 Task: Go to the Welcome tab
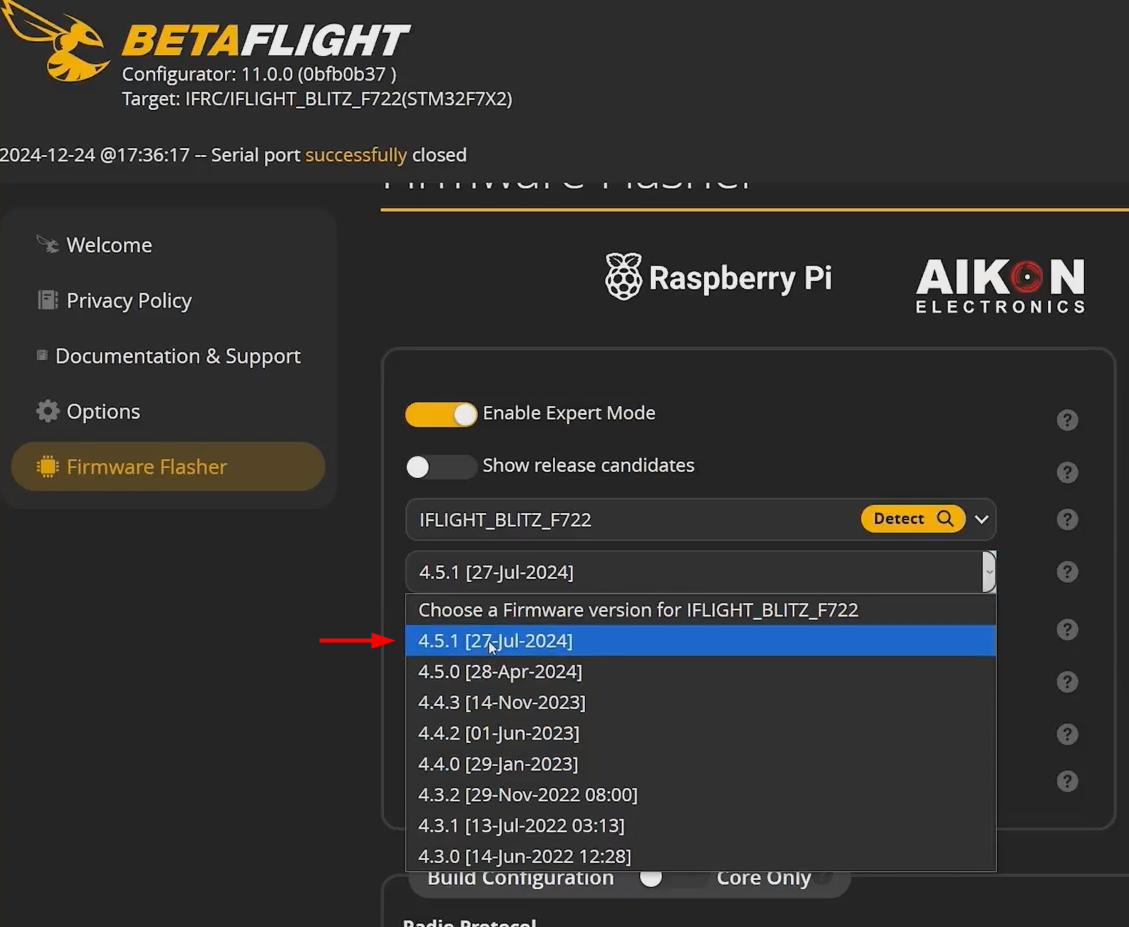[x=109, y=245]
